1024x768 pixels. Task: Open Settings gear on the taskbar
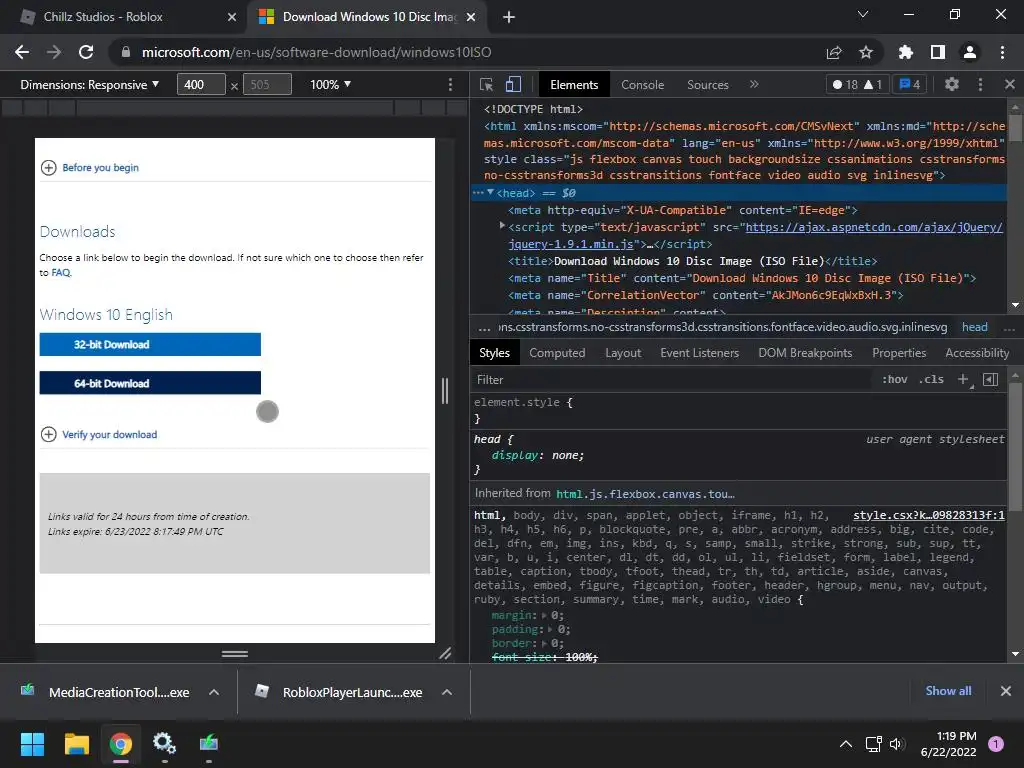pos(164,744)
